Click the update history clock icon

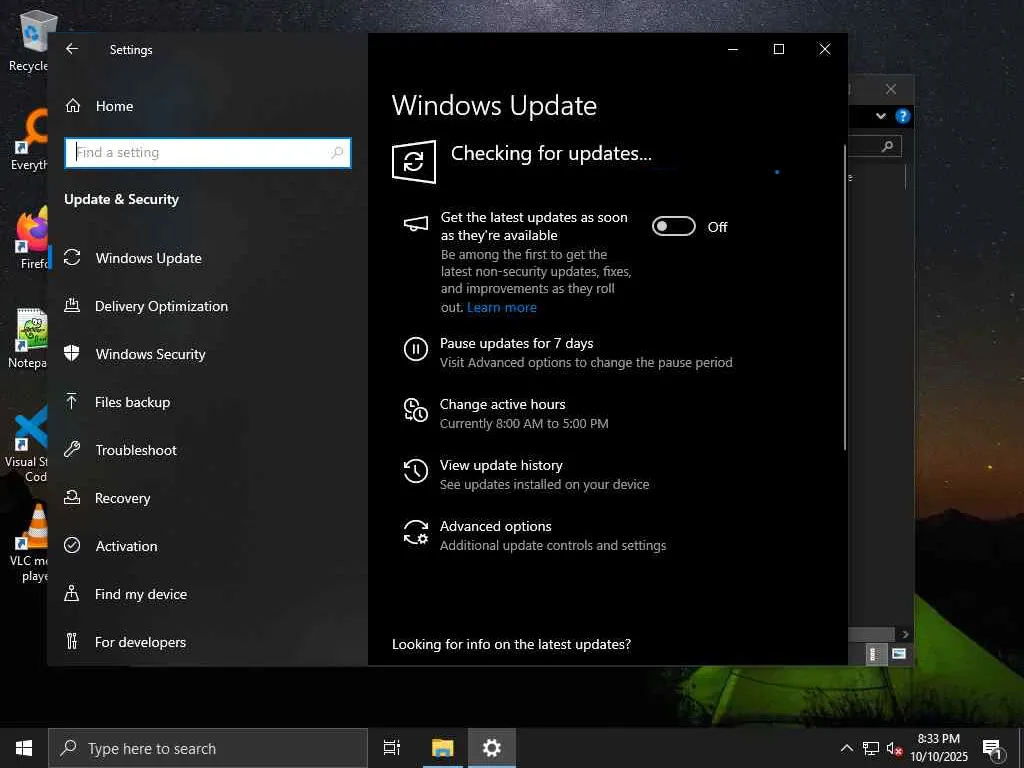pos(415,471)
